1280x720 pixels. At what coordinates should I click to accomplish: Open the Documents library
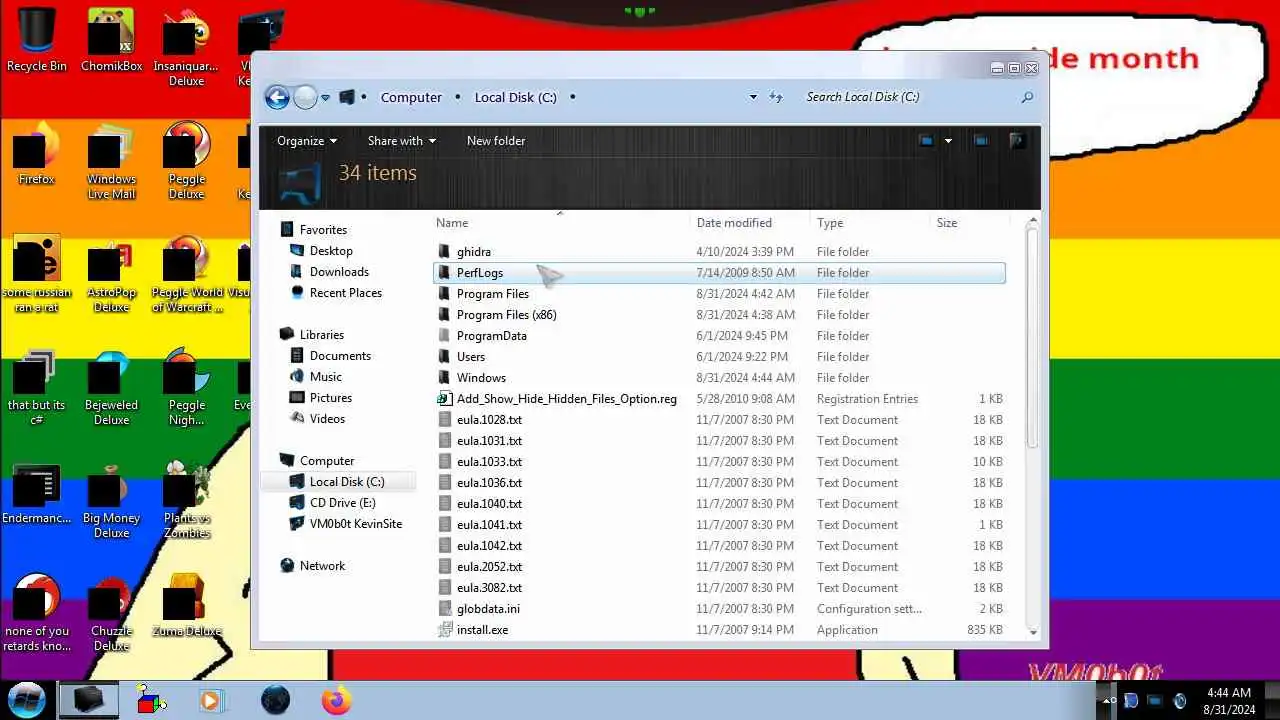click(331, 356)
